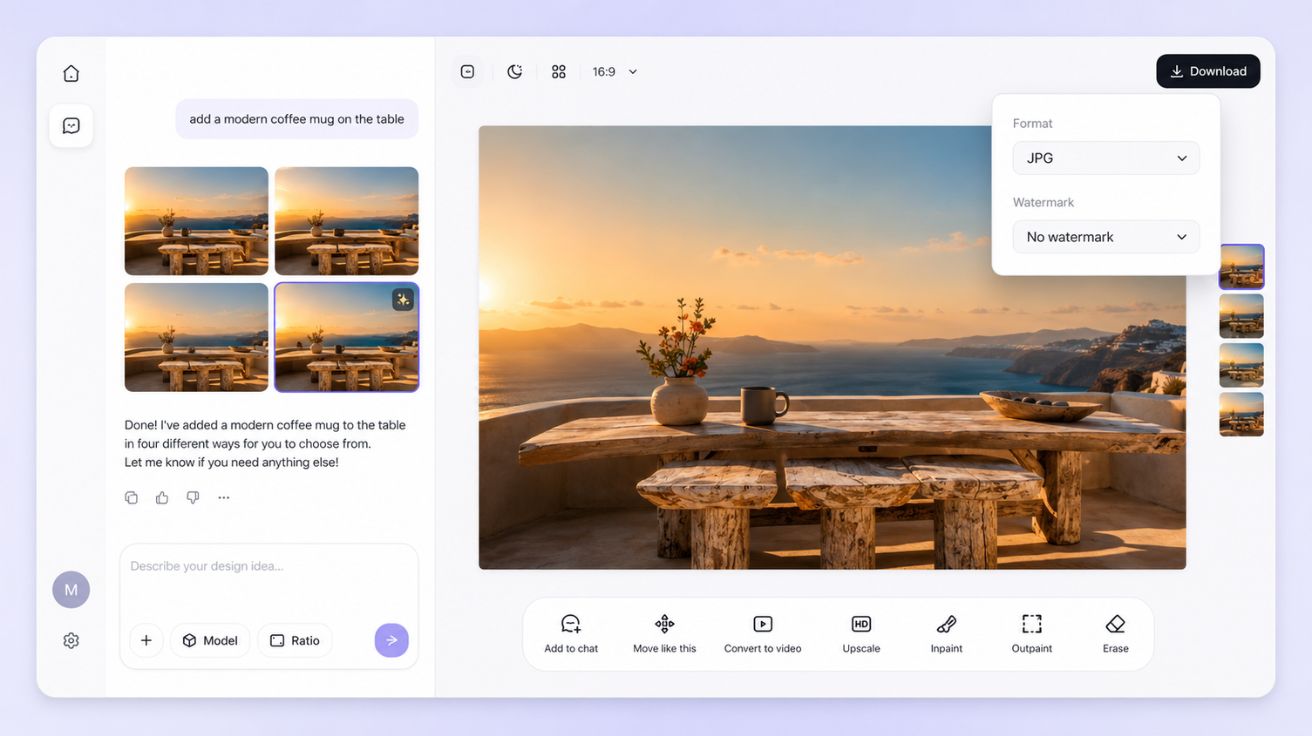Click sparkle icon on selected thumbnail
The height and width of the screenshot is (736, 1312).
click(403, 300)
